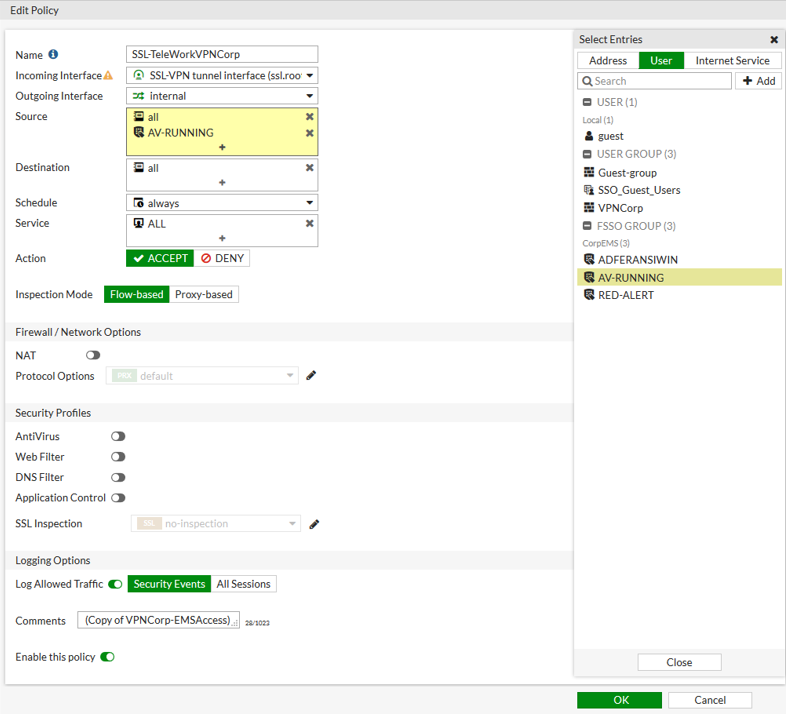Edit SSL Inspection profile with pencil icon
The width and height of the screenshot is (786, 714).
tap(314, 524)
